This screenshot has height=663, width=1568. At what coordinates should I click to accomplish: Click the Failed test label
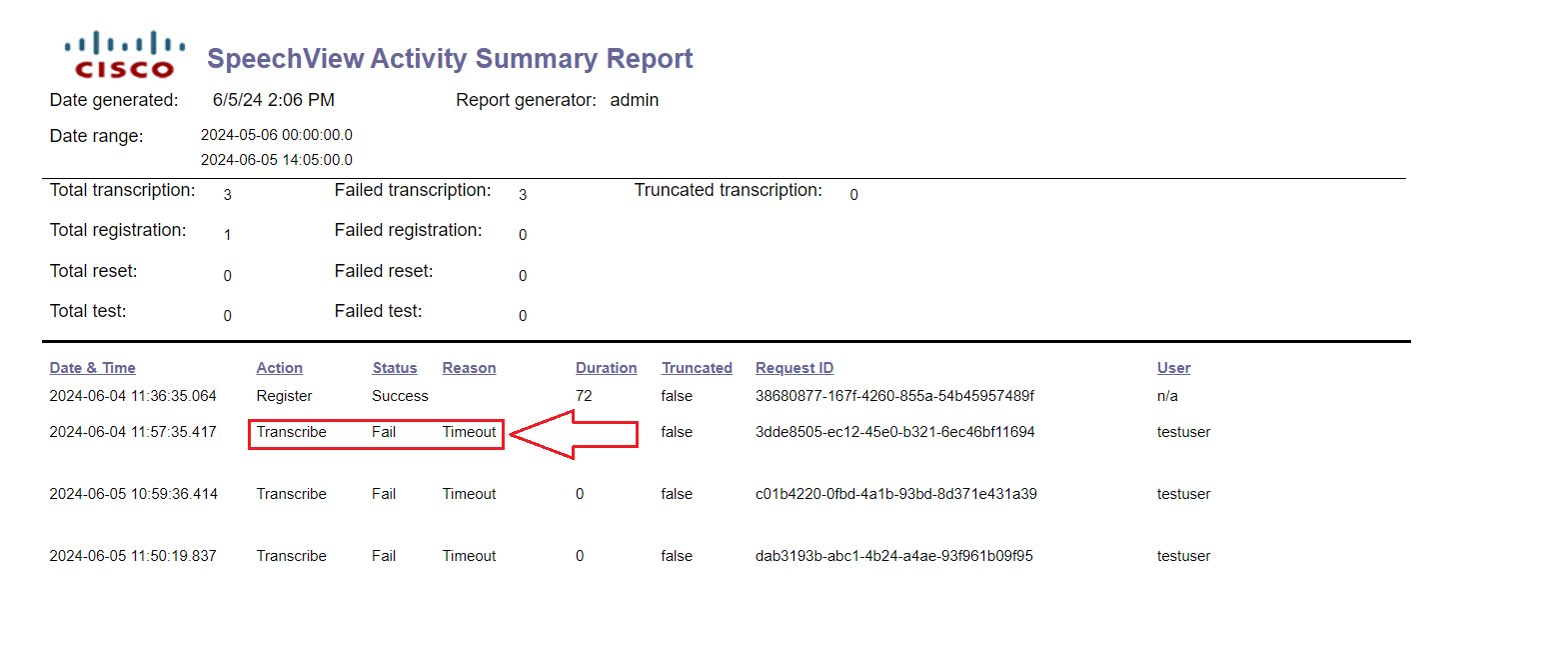coord(379,311)
